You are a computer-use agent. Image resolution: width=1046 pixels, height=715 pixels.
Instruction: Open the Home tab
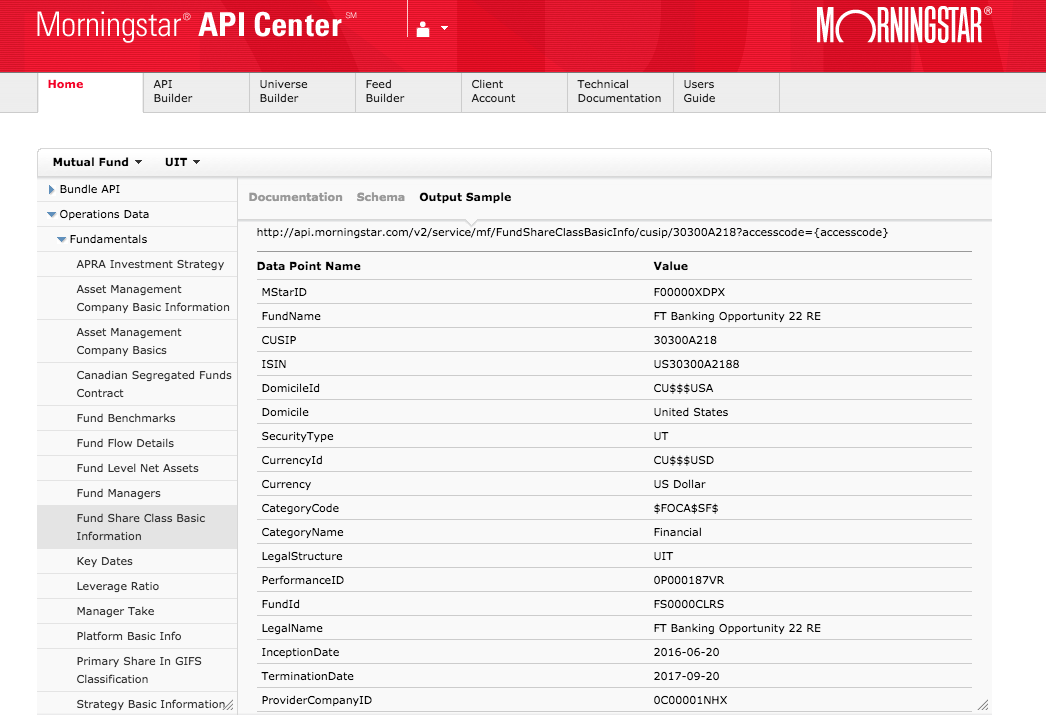click(90, 92)
